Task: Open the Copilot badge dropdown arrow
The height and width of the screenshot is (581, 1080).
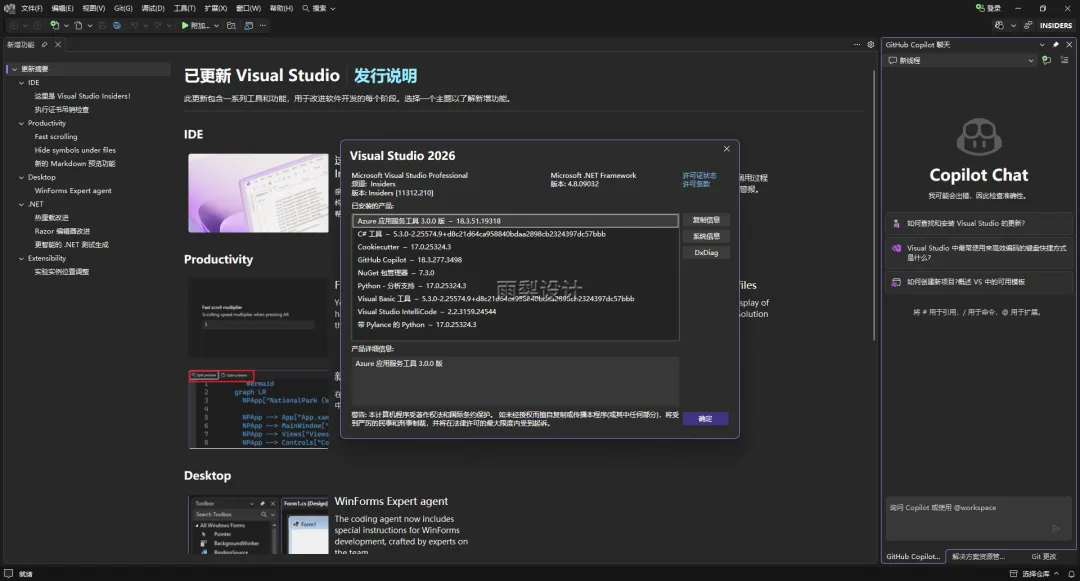Action: pos(1013,25)
